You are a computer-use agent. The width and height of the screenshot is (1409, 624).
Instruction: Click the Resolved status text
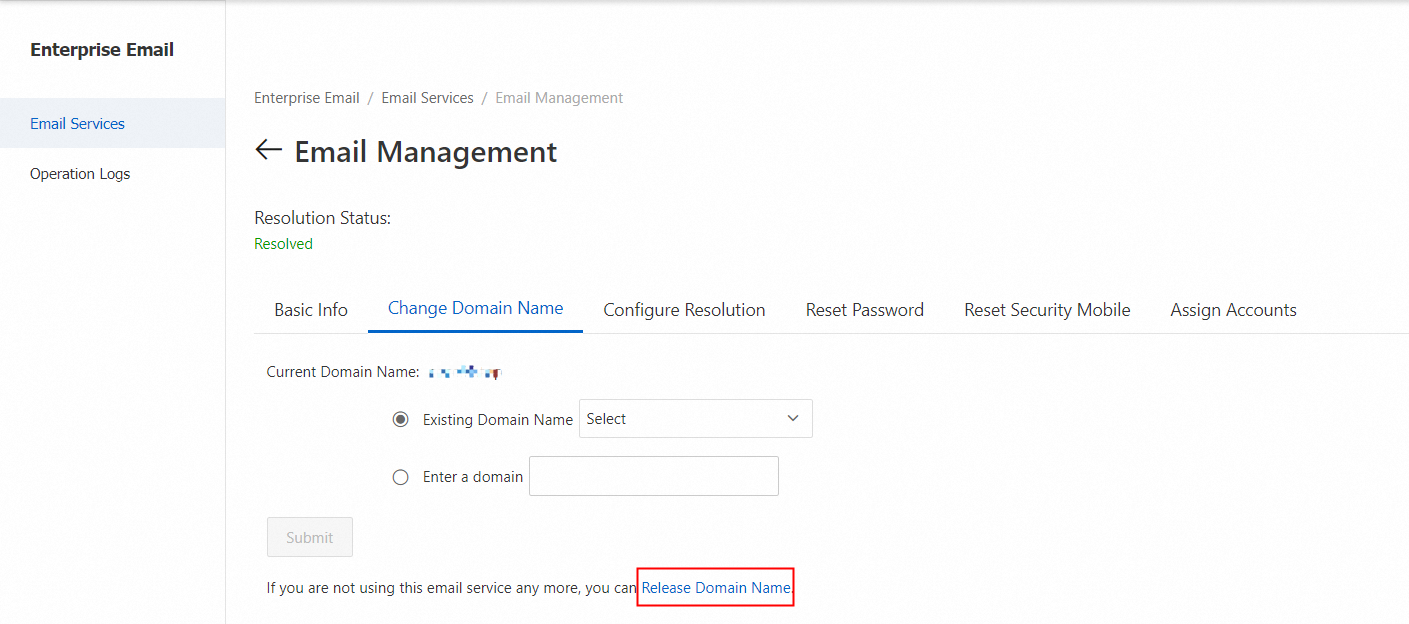pyautogui.click(x=283, y=244)
